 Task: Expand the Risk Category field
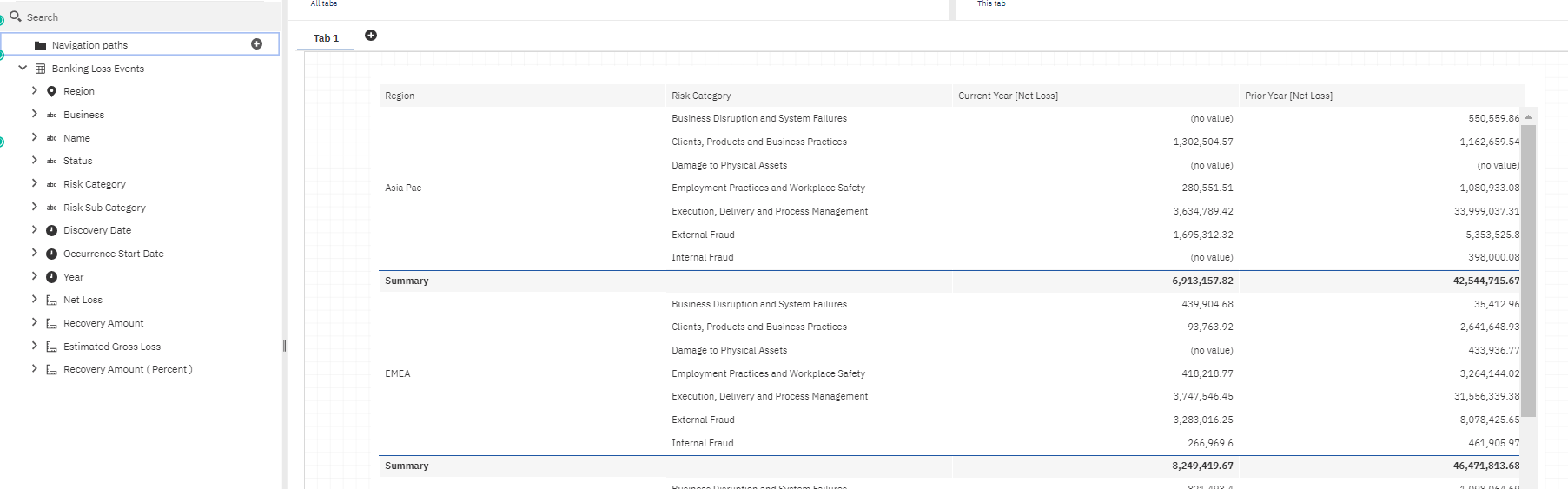35,183
